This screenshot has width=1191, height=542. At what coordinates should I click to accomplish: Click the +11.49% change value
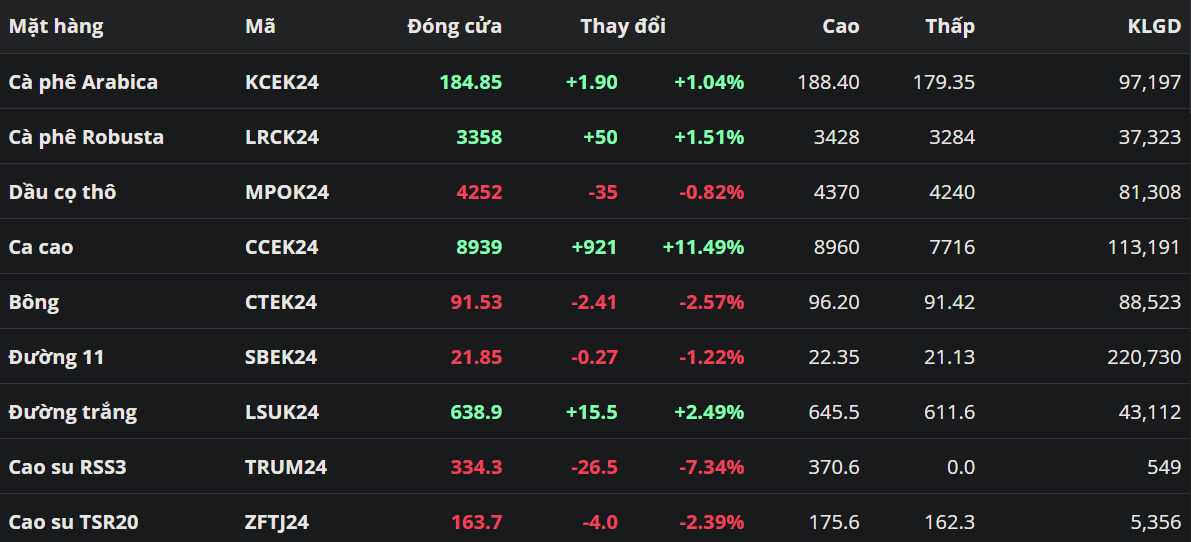[703, 247]
